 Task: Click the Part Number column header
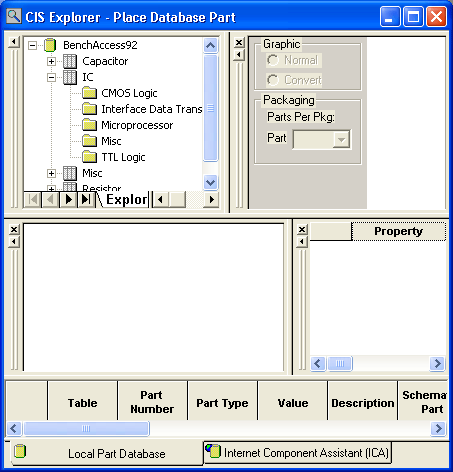152,402
